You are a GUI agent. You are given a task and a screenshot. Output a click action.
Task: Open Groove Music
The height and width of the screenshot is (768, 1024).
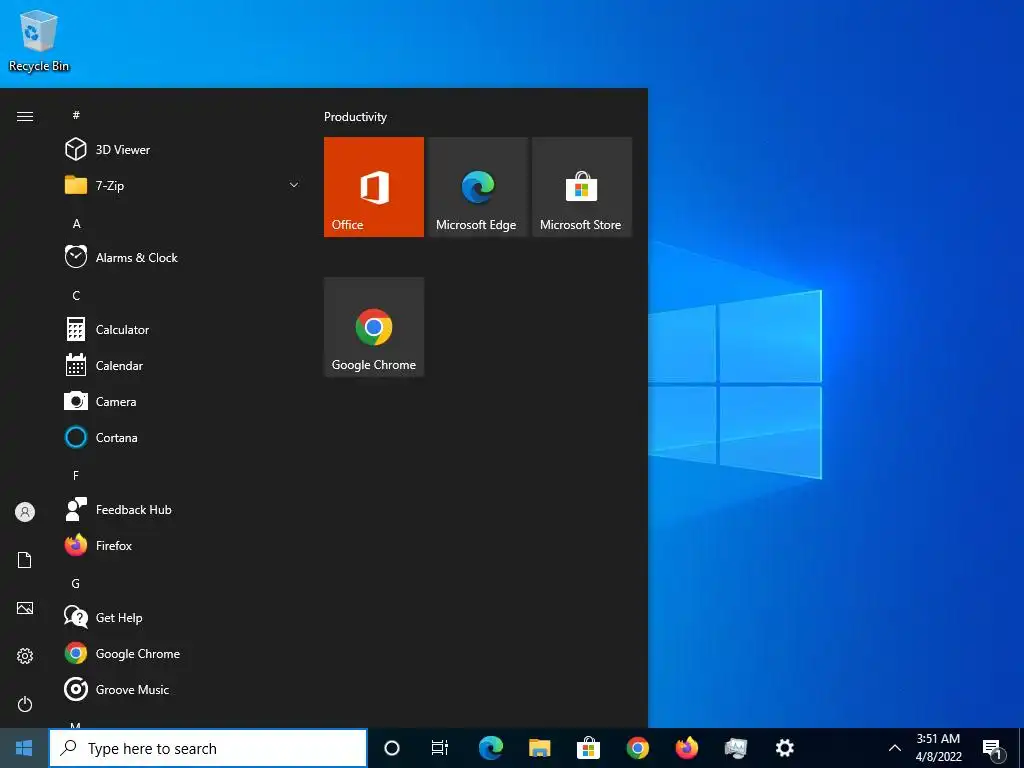click(x=183, y=689)
